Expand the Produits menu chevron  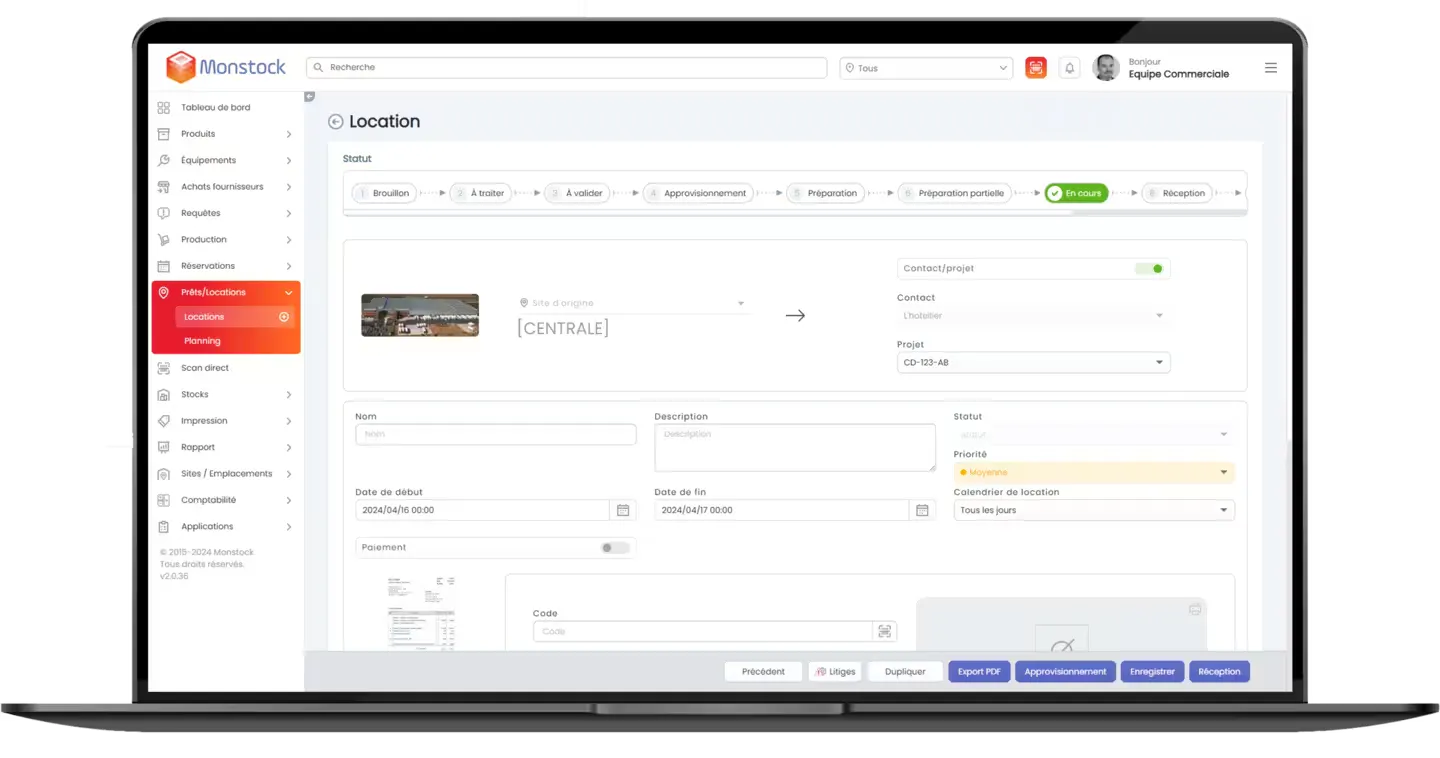[288, 134]
